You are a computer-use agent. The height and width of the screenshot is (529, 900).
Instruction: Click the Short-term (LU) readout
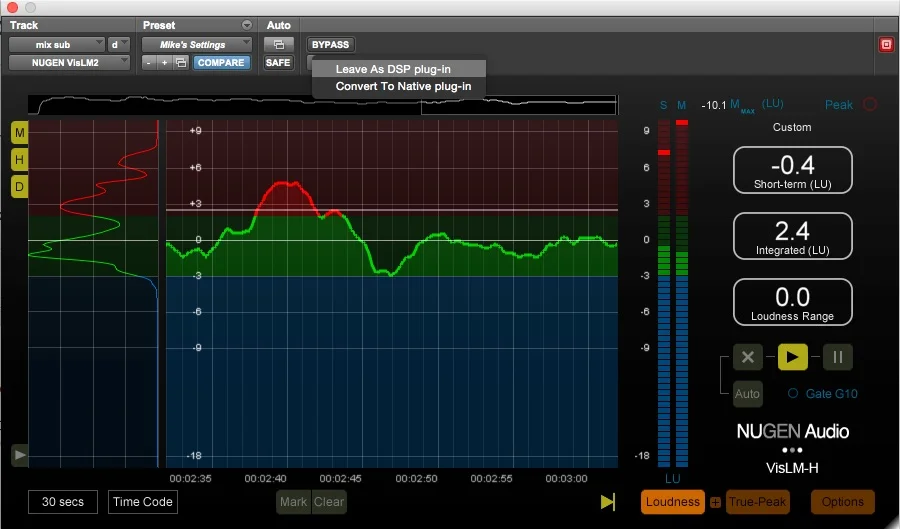[793, 170]
